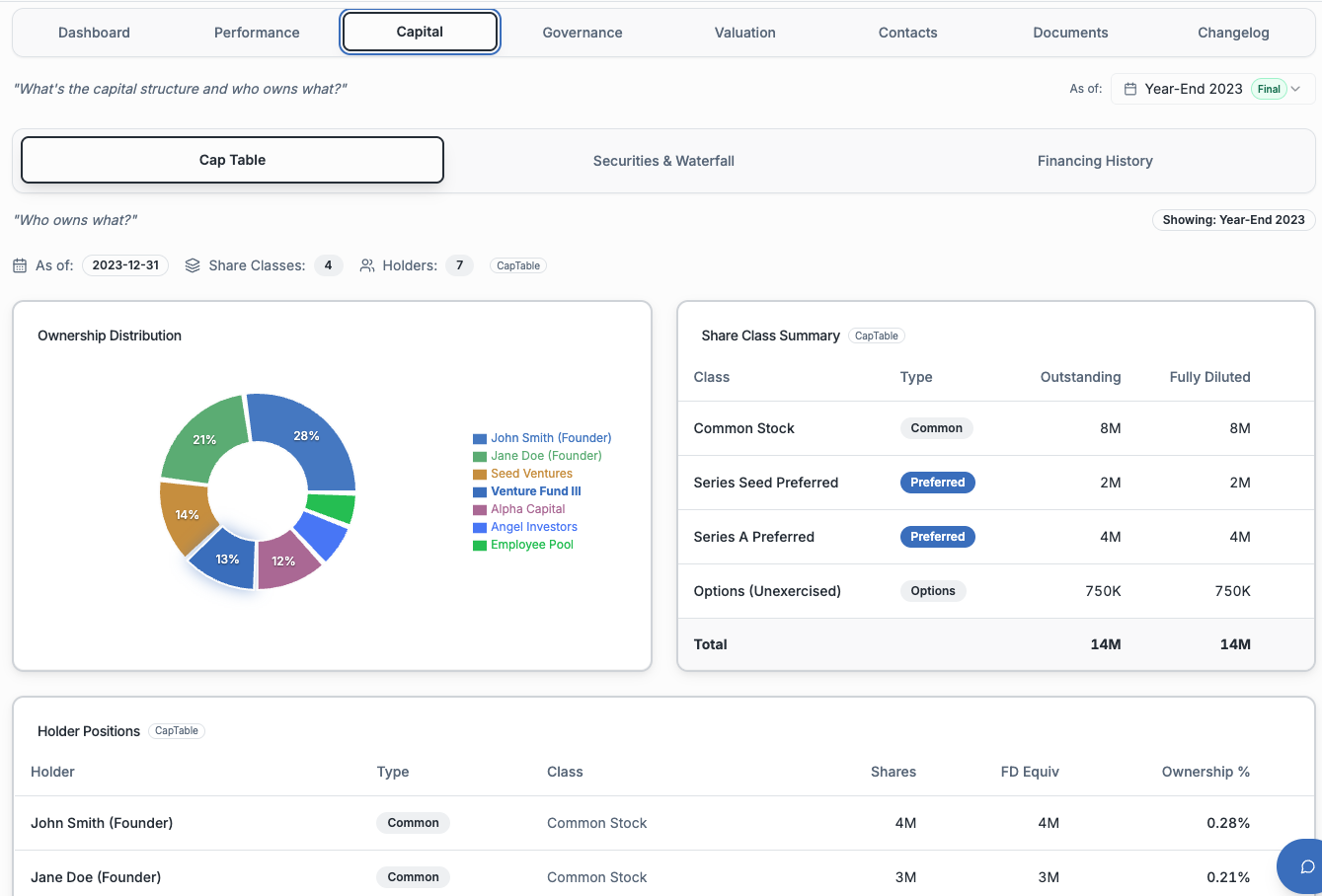Click the Venture Fund III legend swatch

click(x=480, y=491)
